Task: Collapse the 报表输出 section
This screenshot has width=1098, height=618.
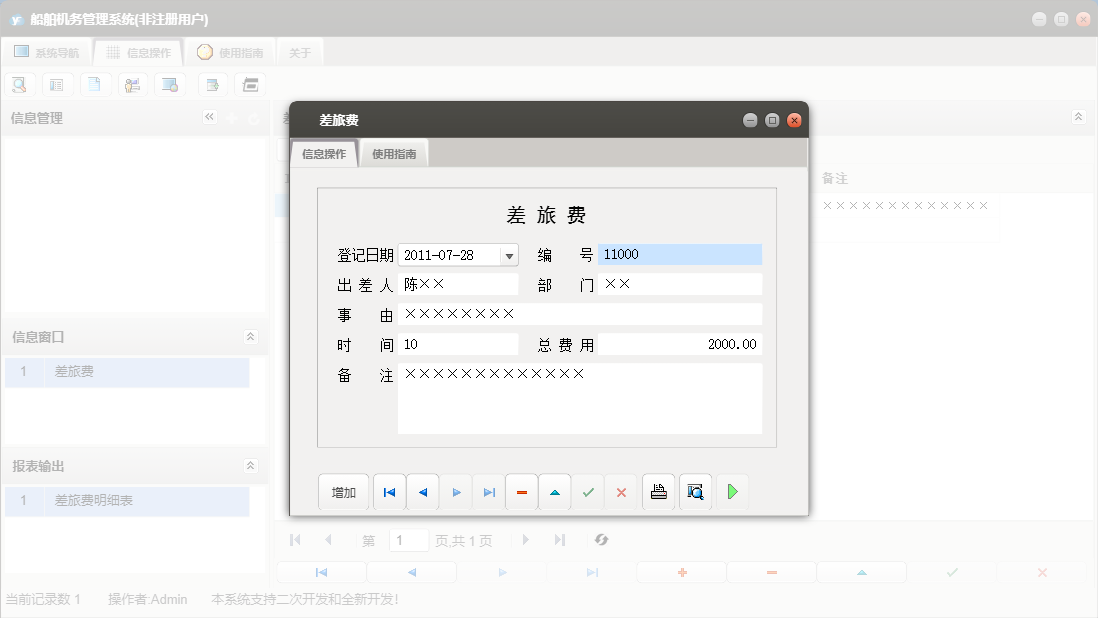Action: (x=250, y=465)
